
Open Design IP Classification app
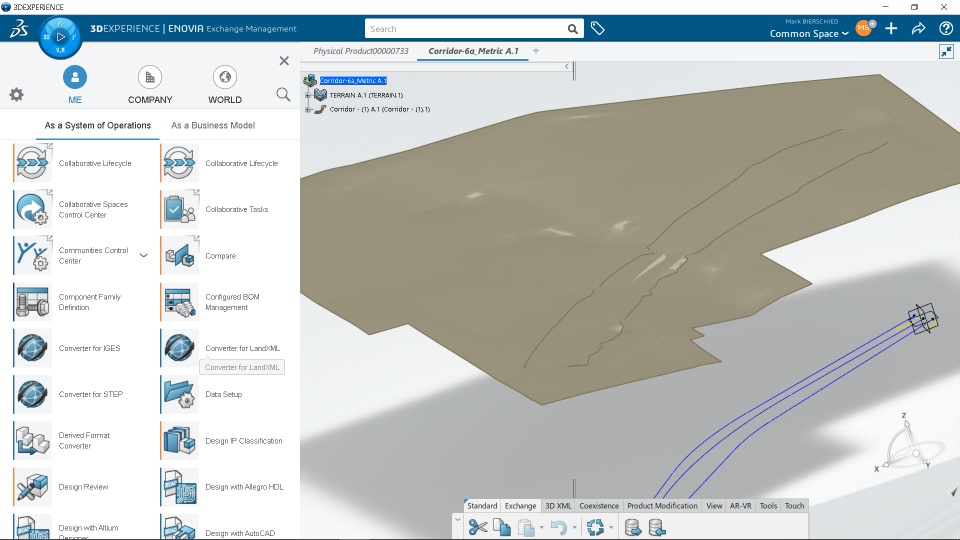179,440
